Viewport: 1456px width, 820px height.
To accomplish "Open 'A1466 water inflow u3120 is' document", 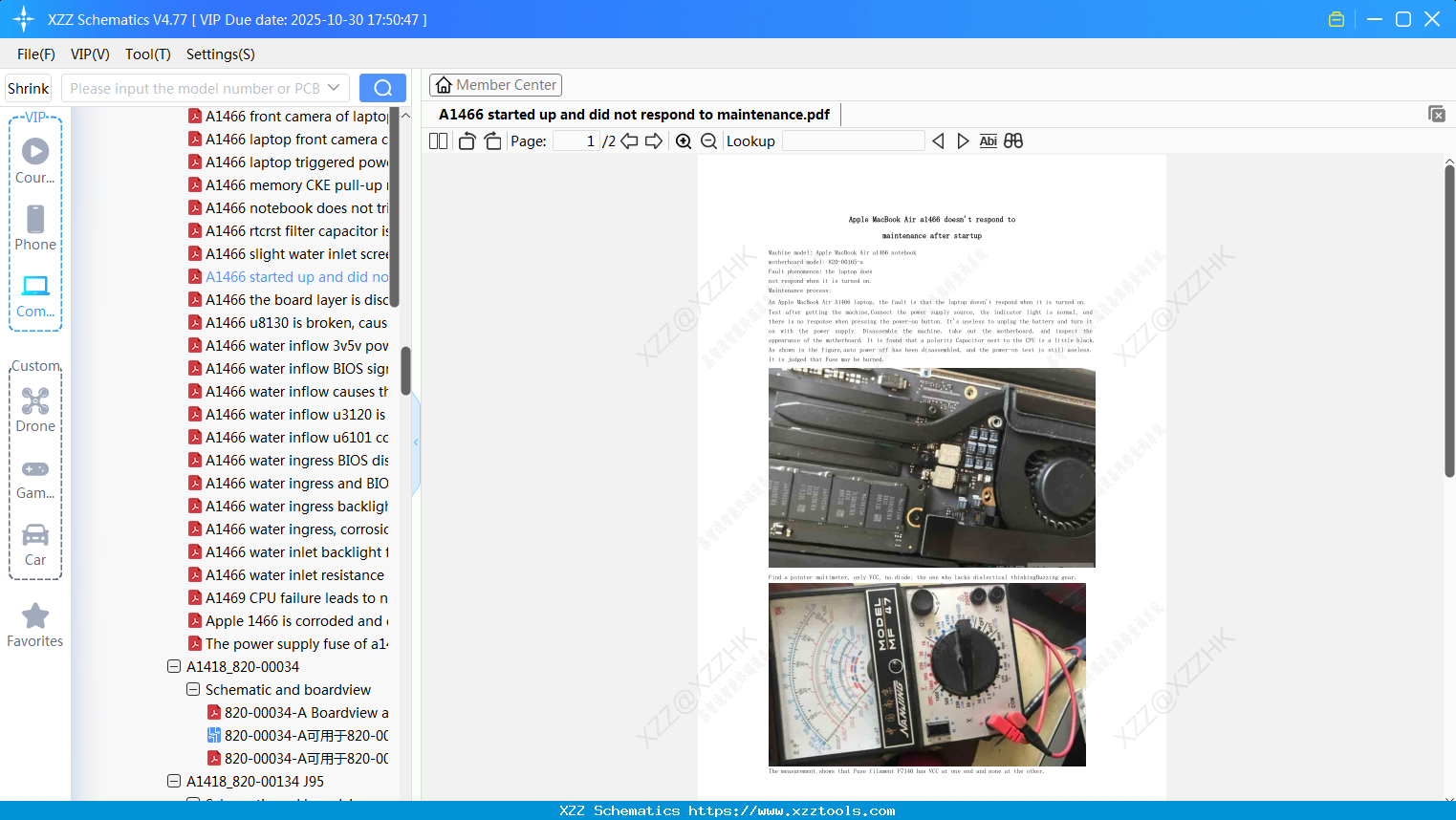I will (x=295, y=414).
